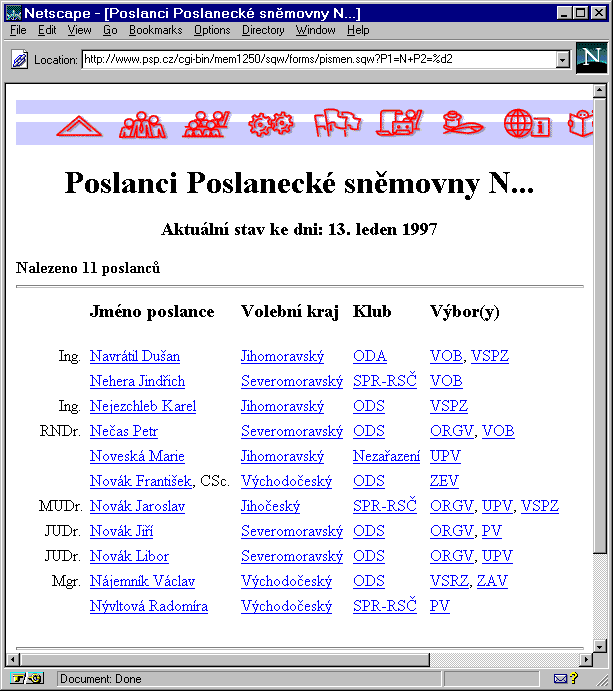Open the Nejezchleb Karel link
The width and height of the screenshot is (613, 691).
pos(143,406)
